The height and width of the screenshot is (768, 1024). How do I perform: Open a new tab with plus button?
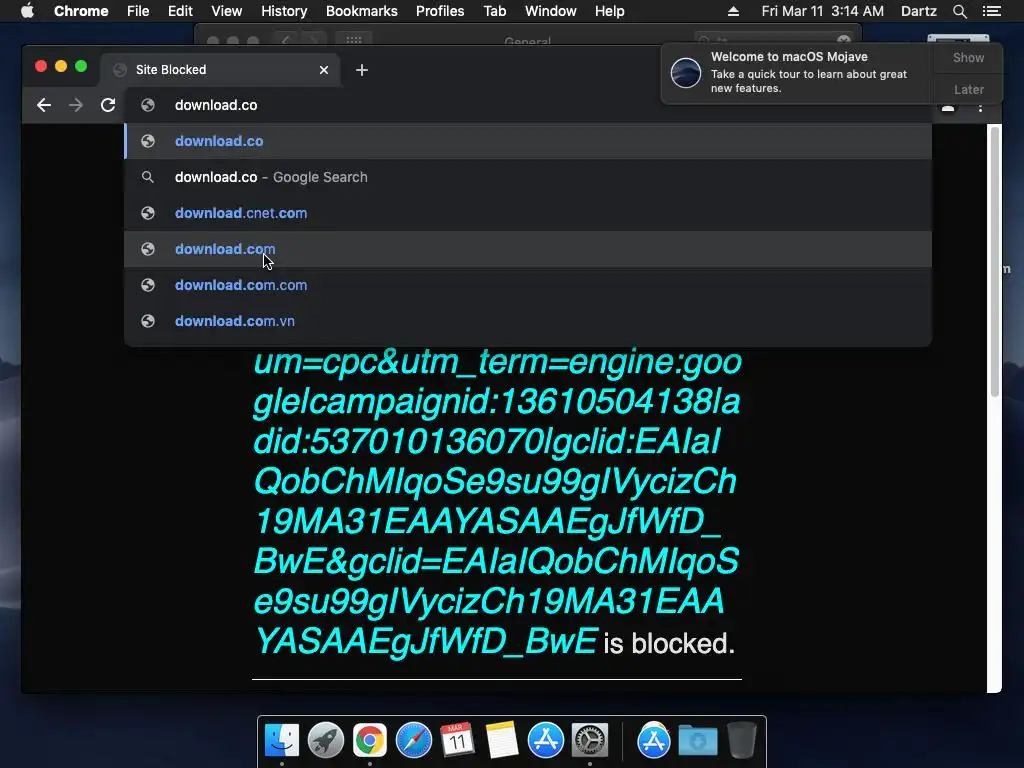click(x=362, y=70)
